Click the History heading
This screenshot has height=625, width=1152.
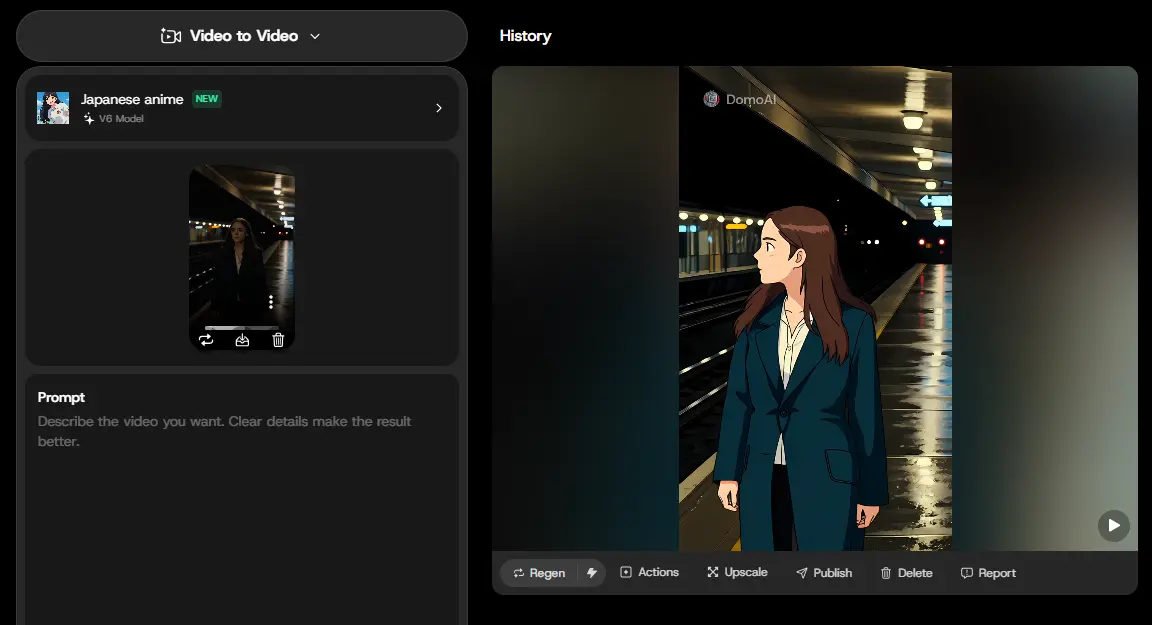point(525,36)
